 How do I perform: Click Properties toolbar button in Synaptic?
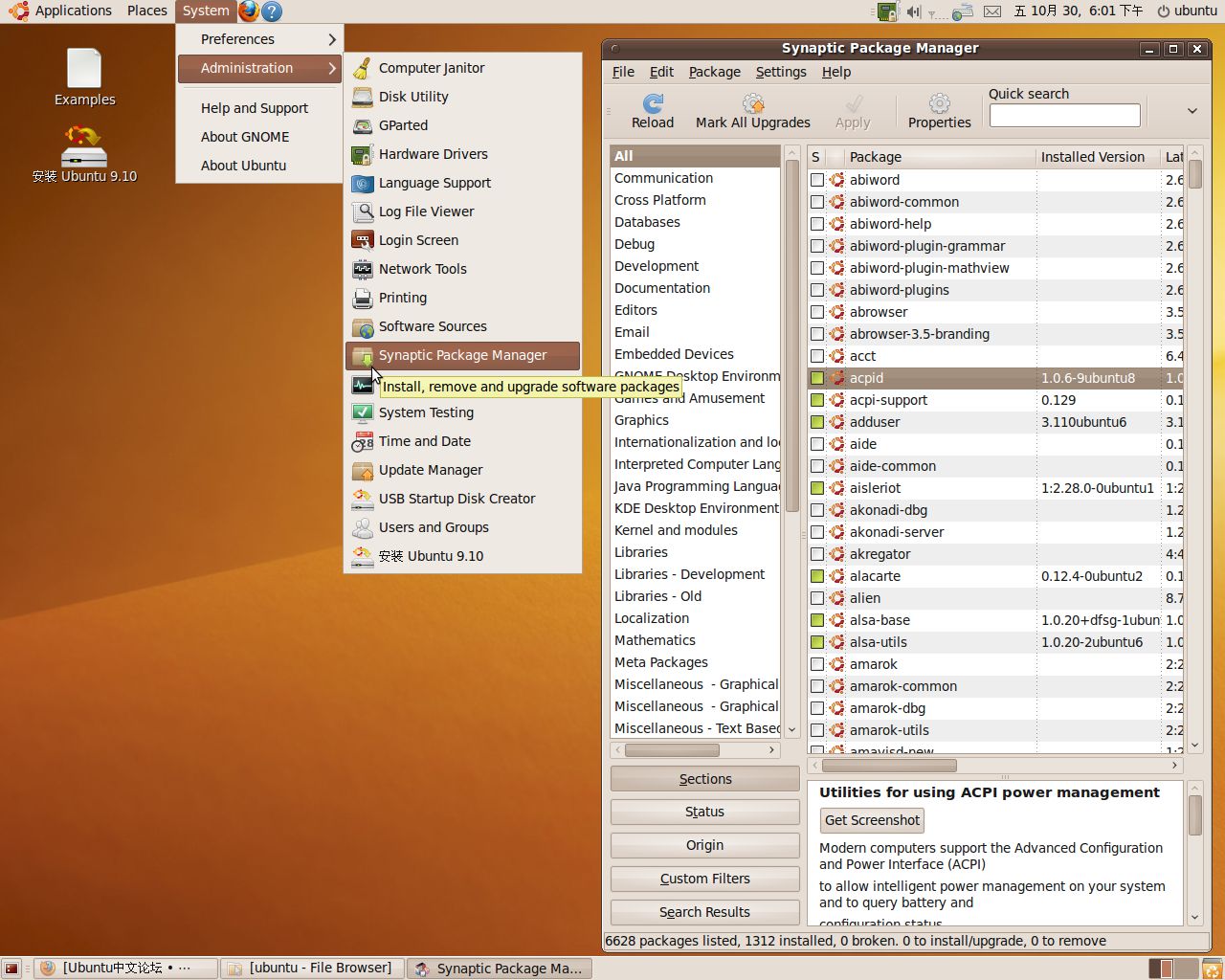pyautogui.click(x=940, y=111)
